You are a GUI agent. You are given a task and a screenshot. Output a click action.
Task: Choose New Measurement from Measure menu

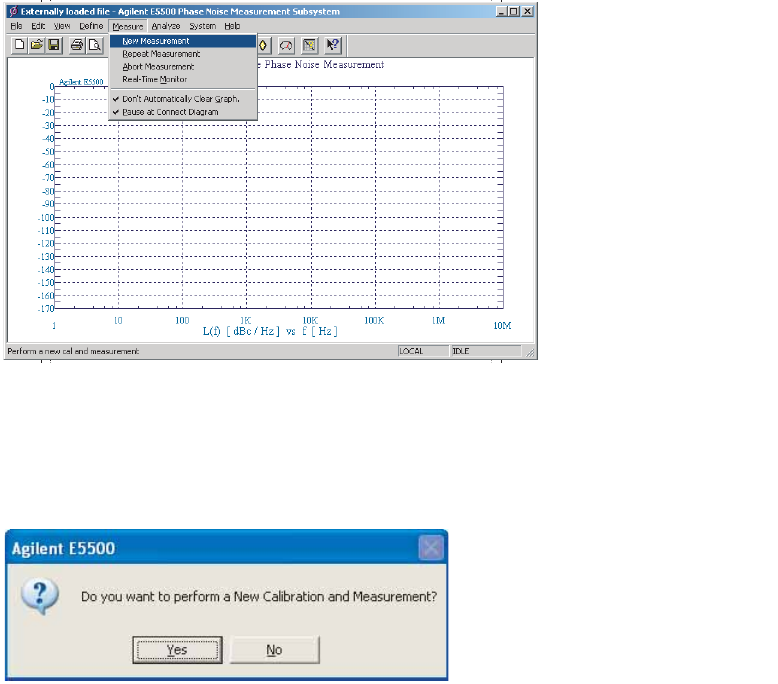(183, 41)
